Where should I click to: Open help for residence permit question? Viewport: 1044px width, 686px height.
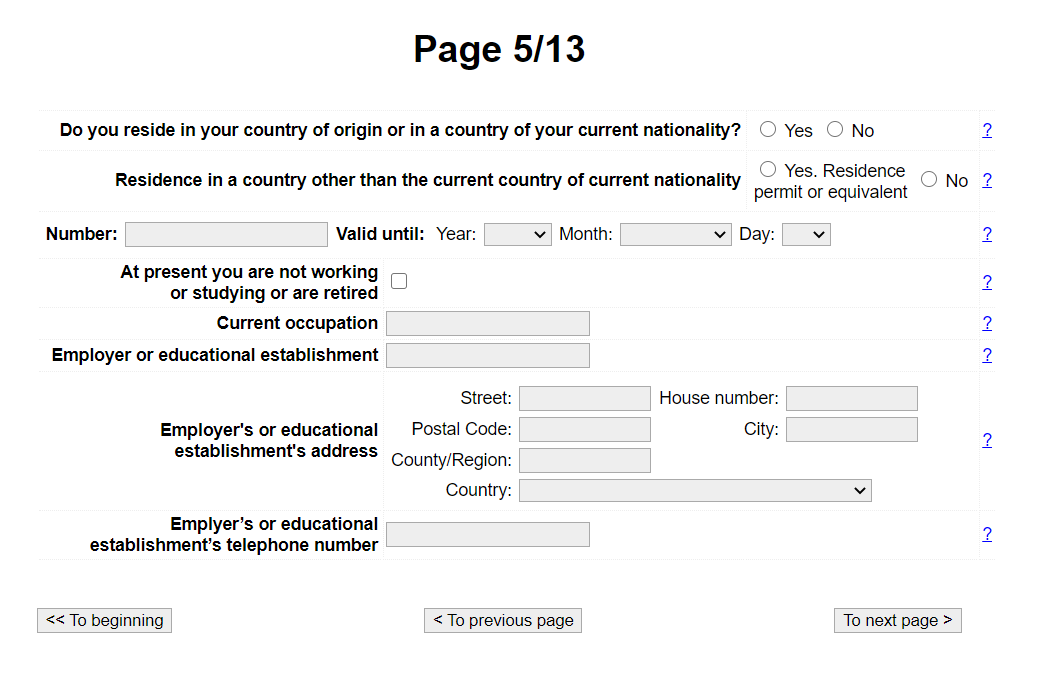pos(987,180)
